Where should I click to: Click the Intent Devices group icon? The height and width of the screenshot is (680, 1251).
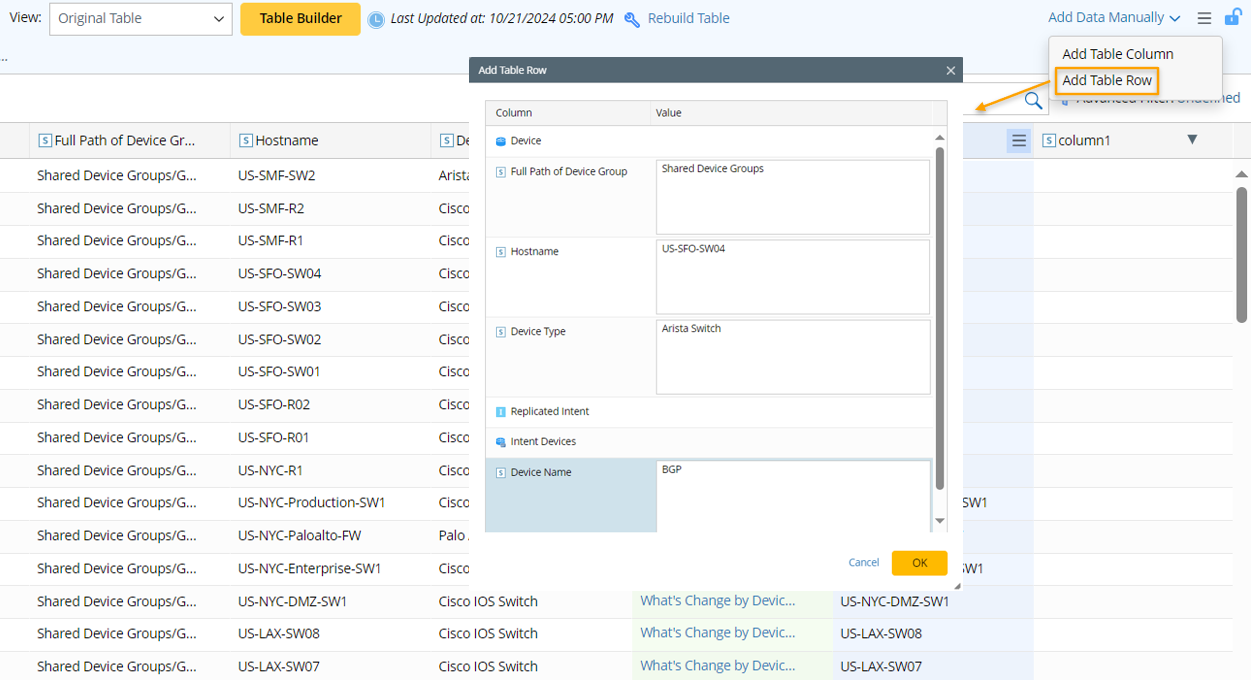(x=501, y=442)
